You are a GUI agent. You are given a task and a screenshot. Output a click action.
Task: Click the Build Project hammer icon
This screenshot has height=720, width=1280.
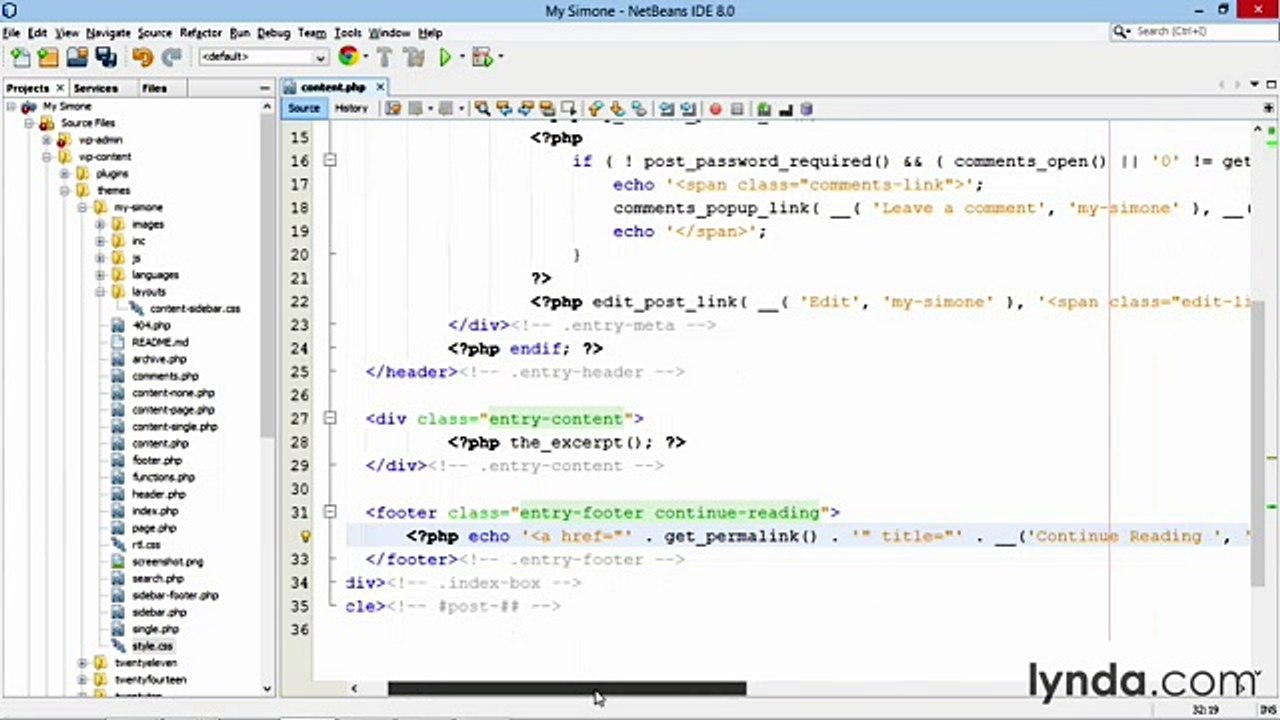coord(384,57)
